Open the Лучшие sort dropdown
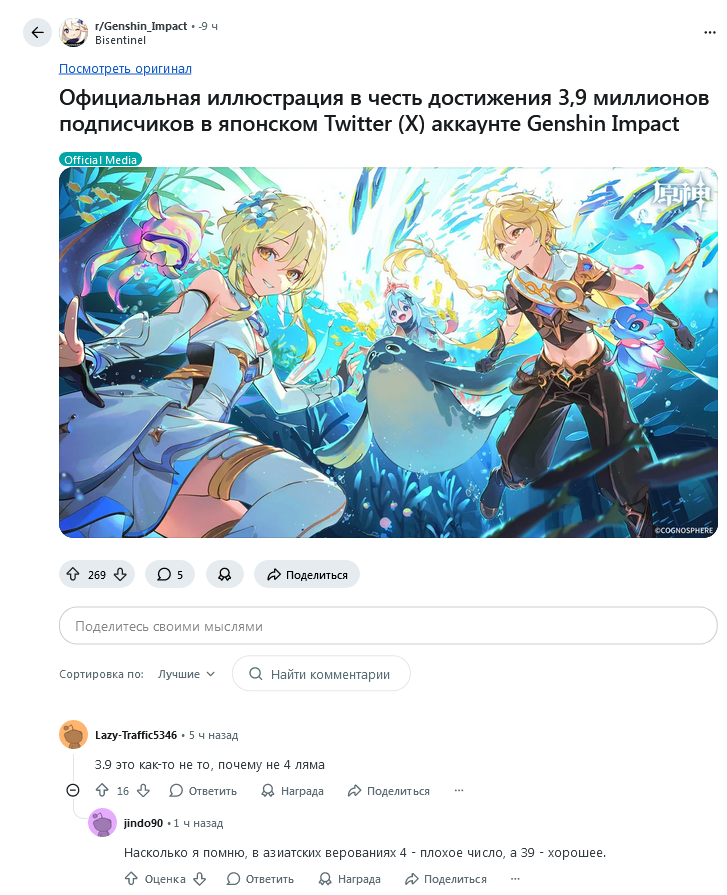727x895 pixels. [187, 674]
